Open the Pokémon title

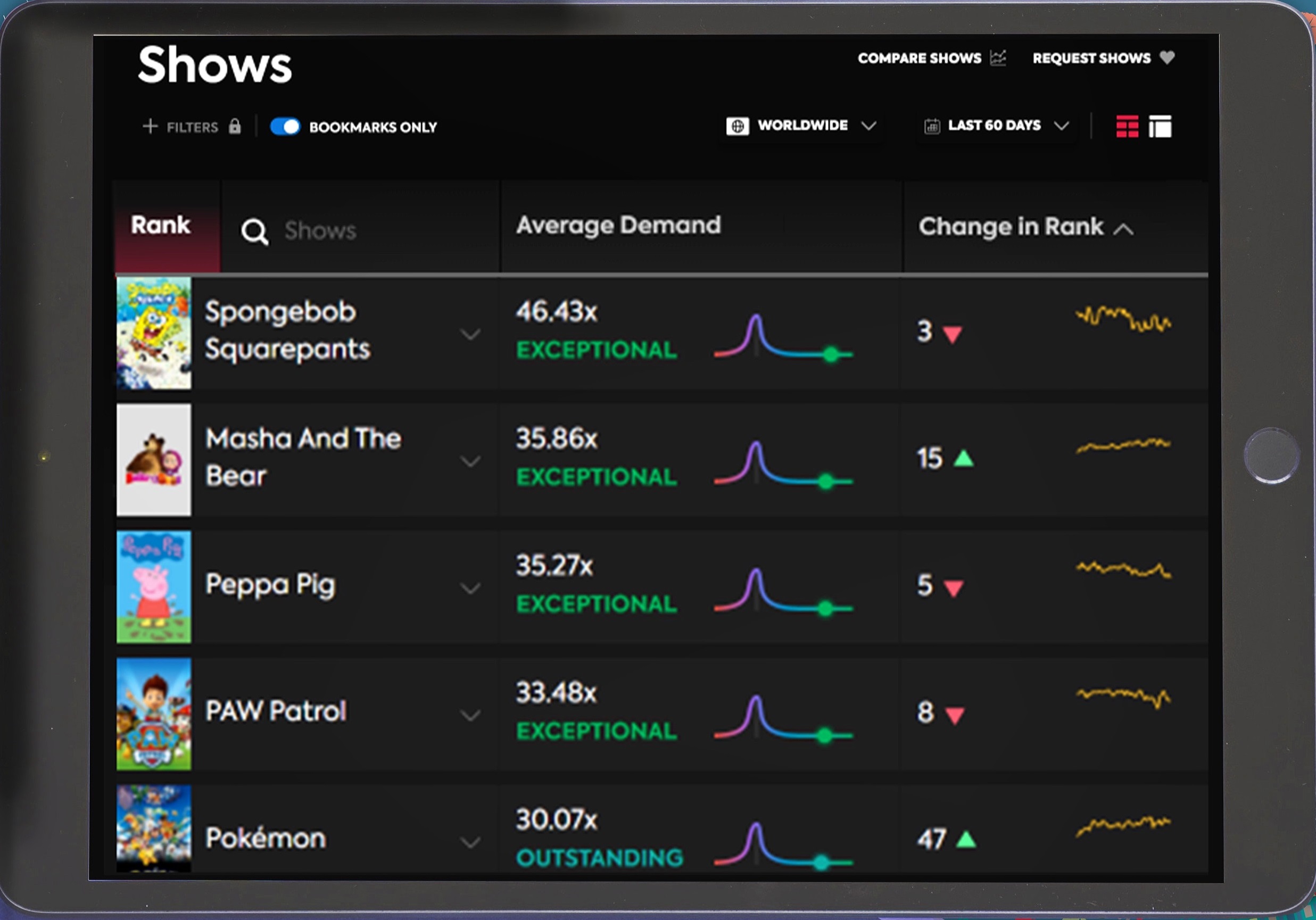point(266,838)
